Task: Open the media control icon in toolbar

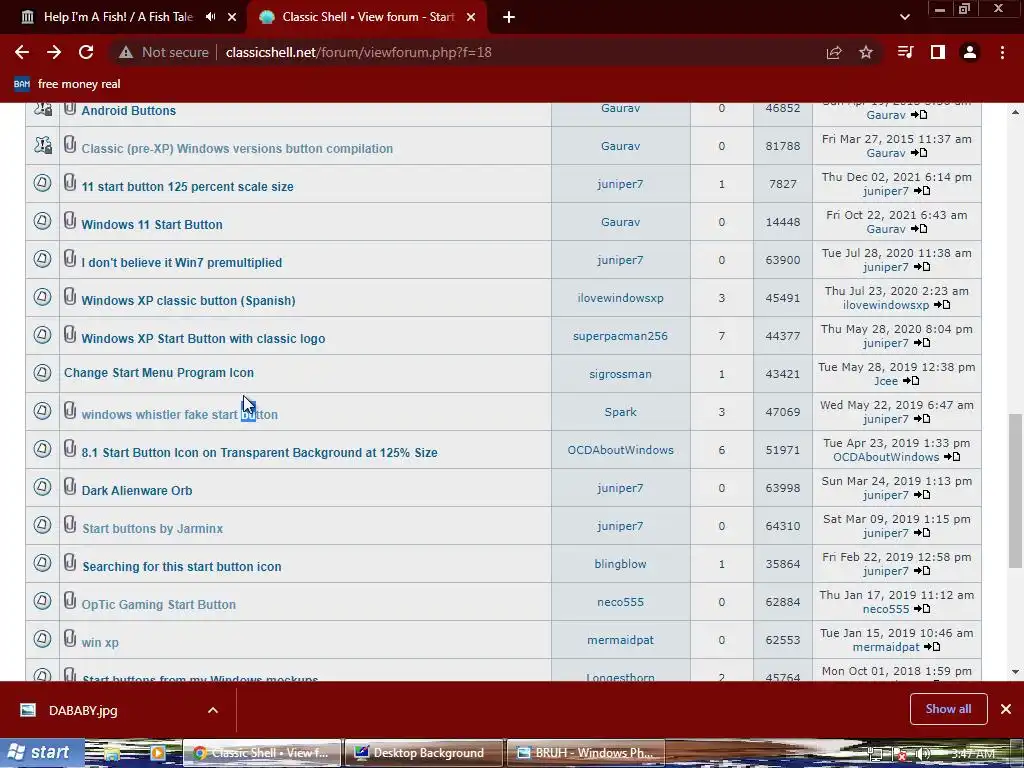Action: pyautogui.click(x=905, y=52)
